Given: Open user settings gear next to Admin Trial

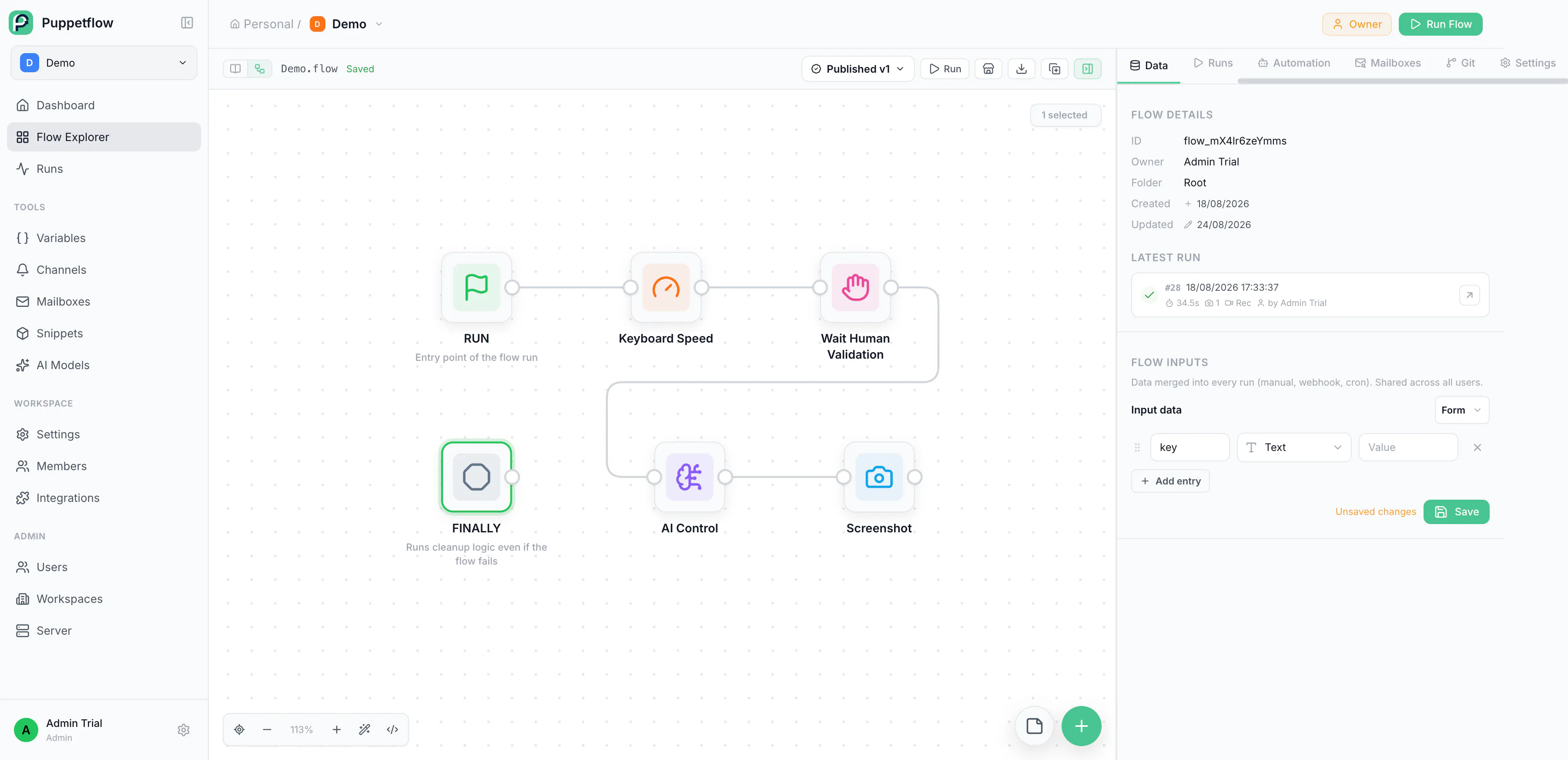Looking at the screenshot, I should click(183, 730).
